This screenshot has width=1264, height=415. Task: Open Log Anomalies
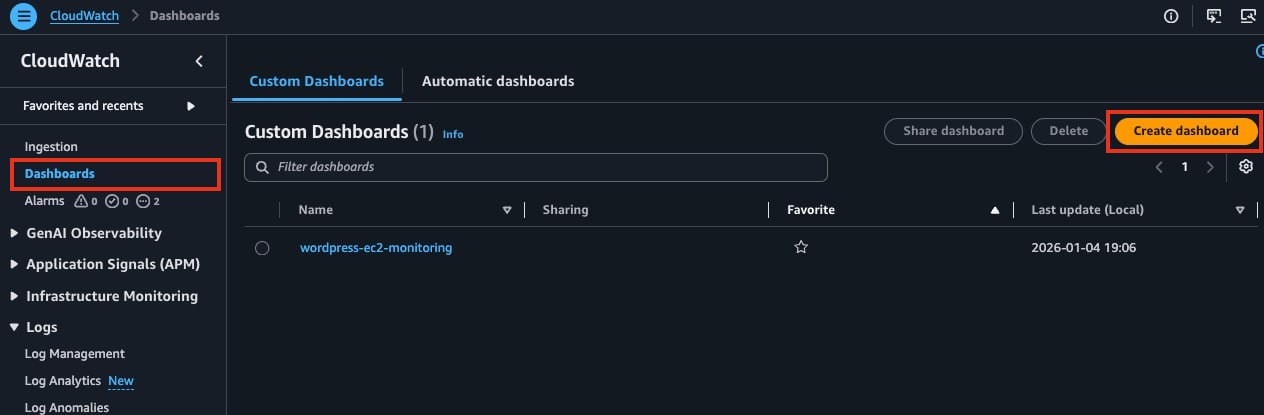tap(67, 407)
